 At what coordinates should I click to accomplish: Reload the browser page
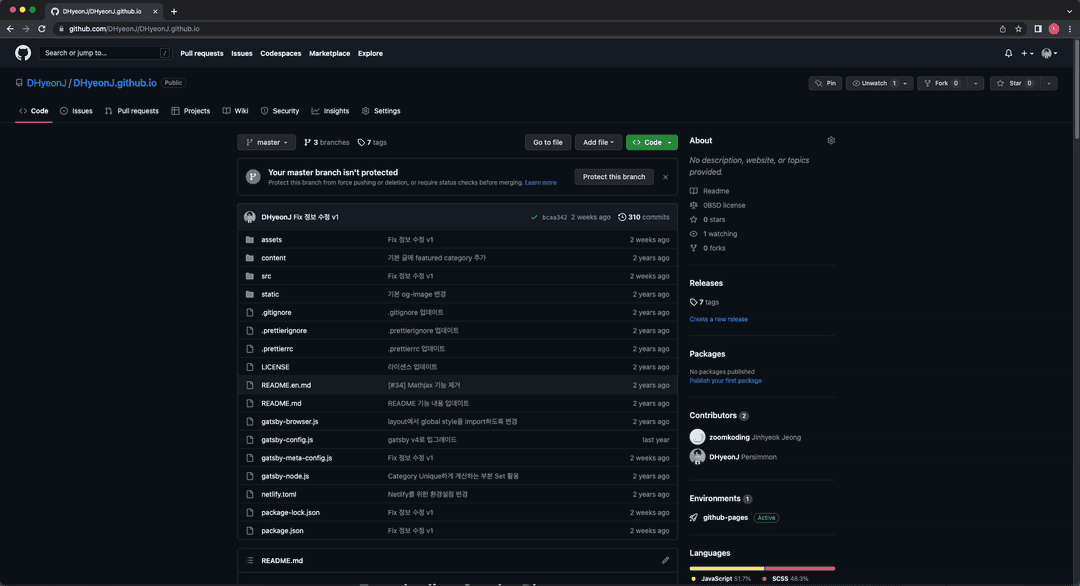point(41,29)
